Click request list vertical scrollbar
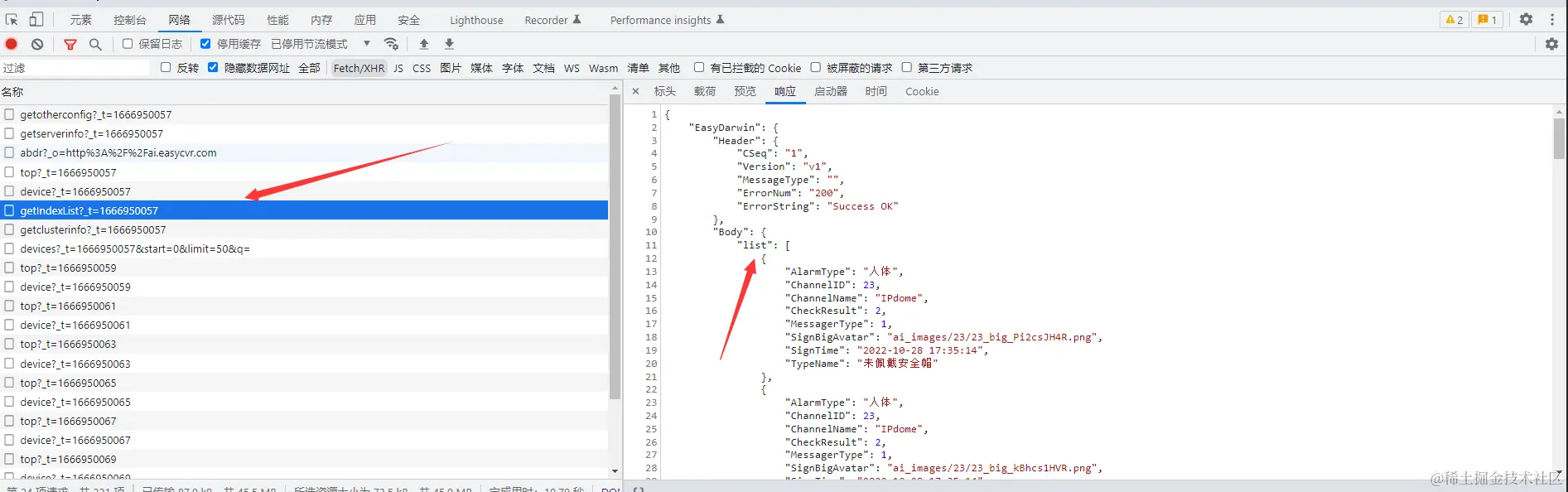The width and height of the screenshot is (1568, 492). tap(615, 247)
